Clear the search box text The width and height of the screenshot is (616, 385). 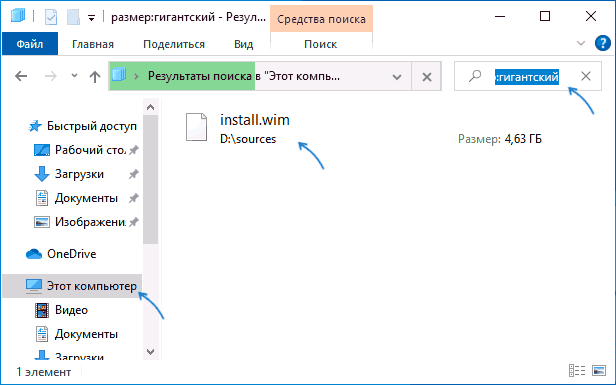click(x=586, y=76)
